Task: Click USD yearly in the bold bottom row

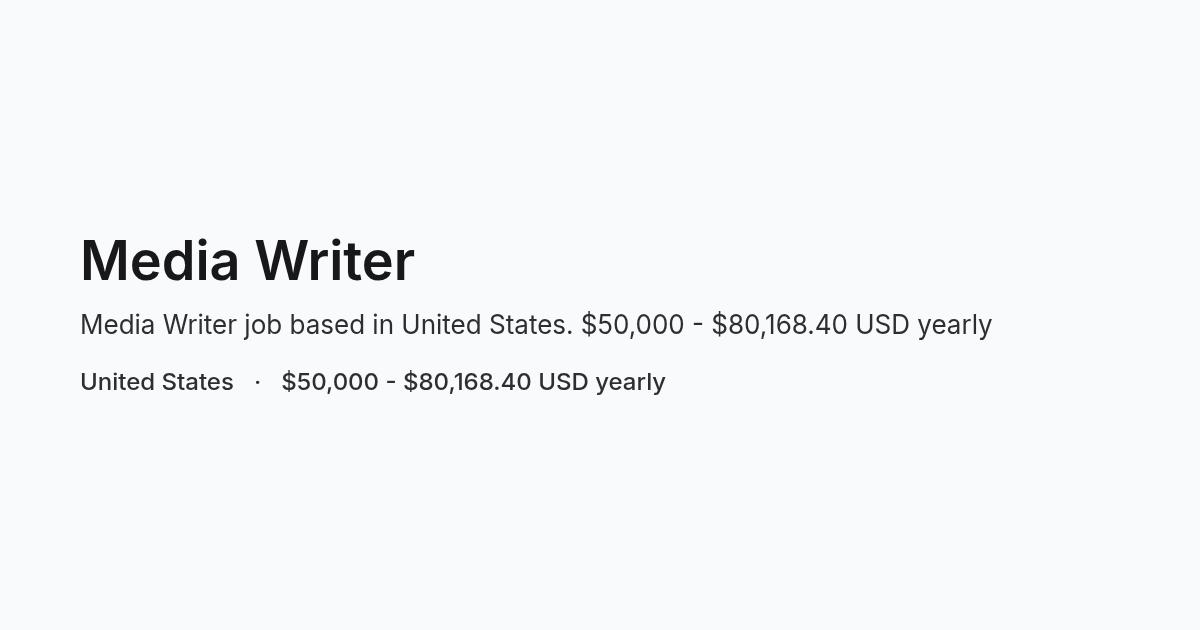Action: [x=602, y=382]
